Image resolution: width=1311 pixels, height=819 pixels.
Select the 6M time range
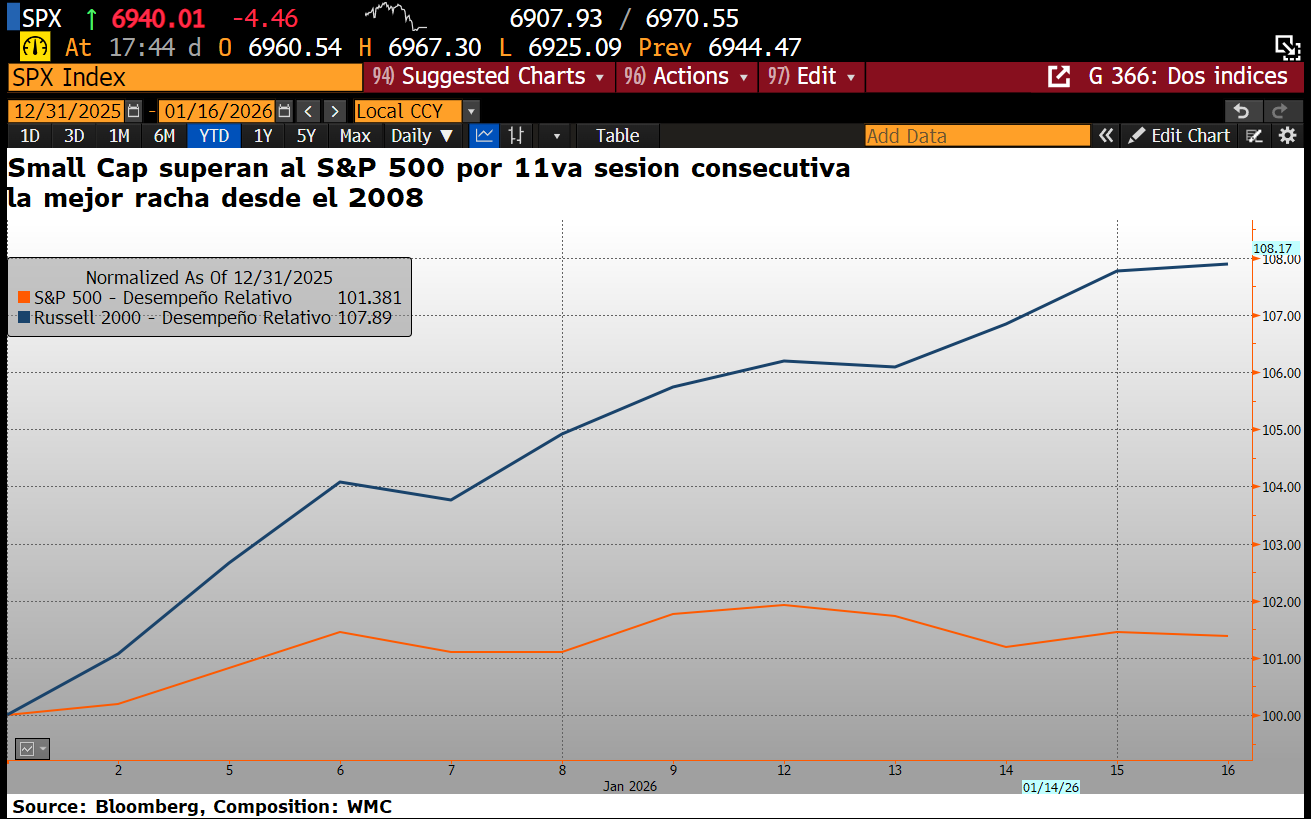tap(164, 135)
